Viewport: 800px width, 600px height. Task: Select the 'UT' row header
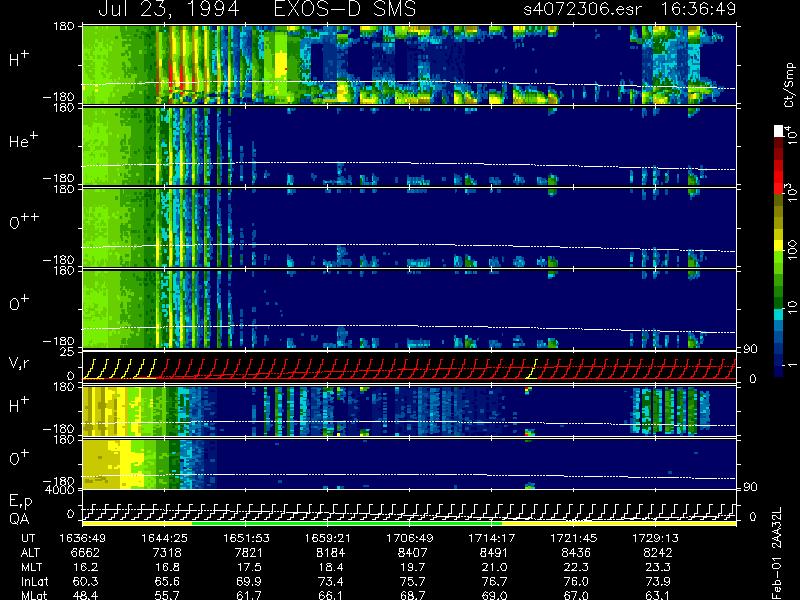pos(29,538)
